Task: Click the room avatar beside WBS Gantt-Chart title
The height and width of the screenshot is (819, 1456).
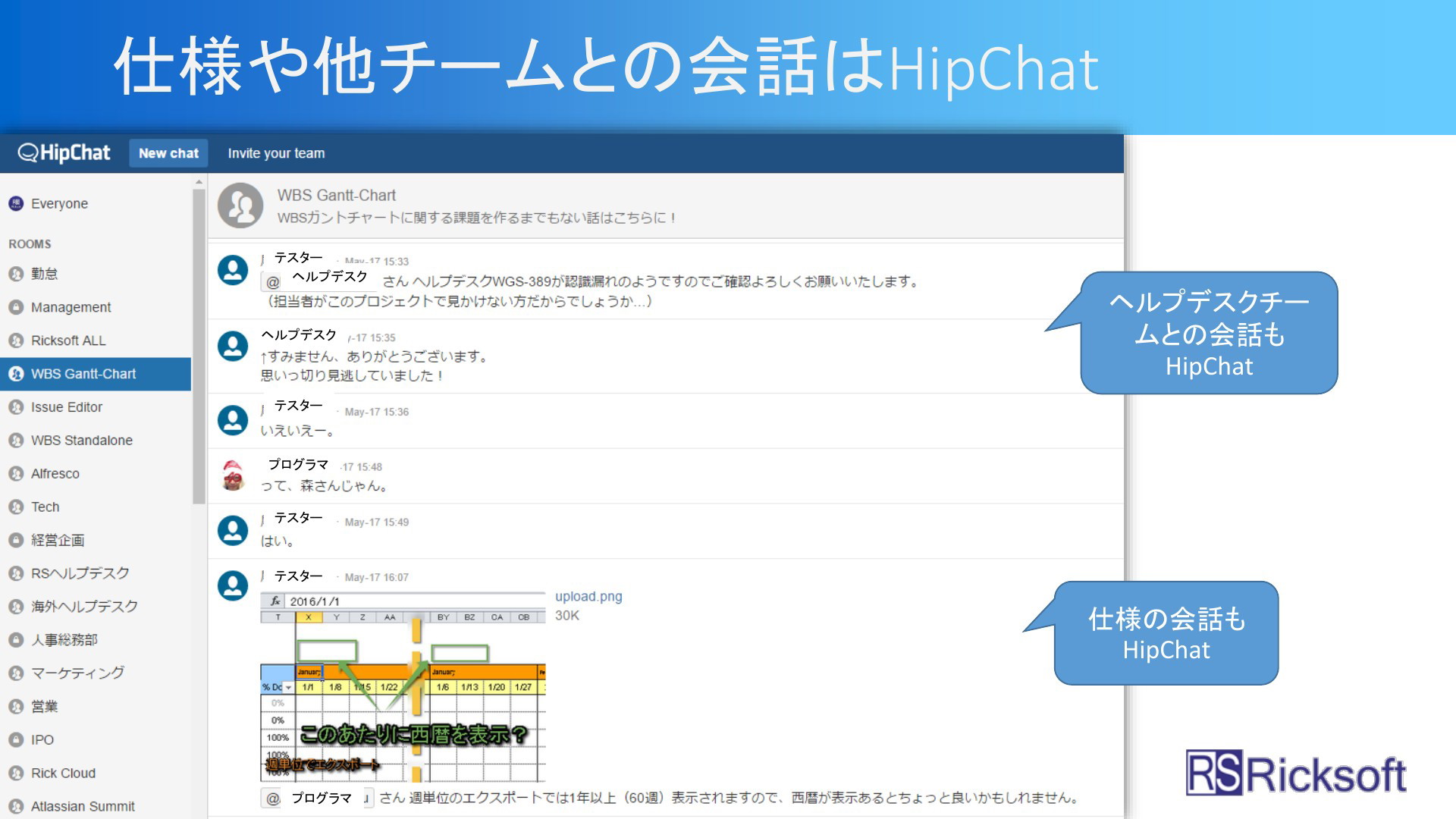Action: pos(240,206)
